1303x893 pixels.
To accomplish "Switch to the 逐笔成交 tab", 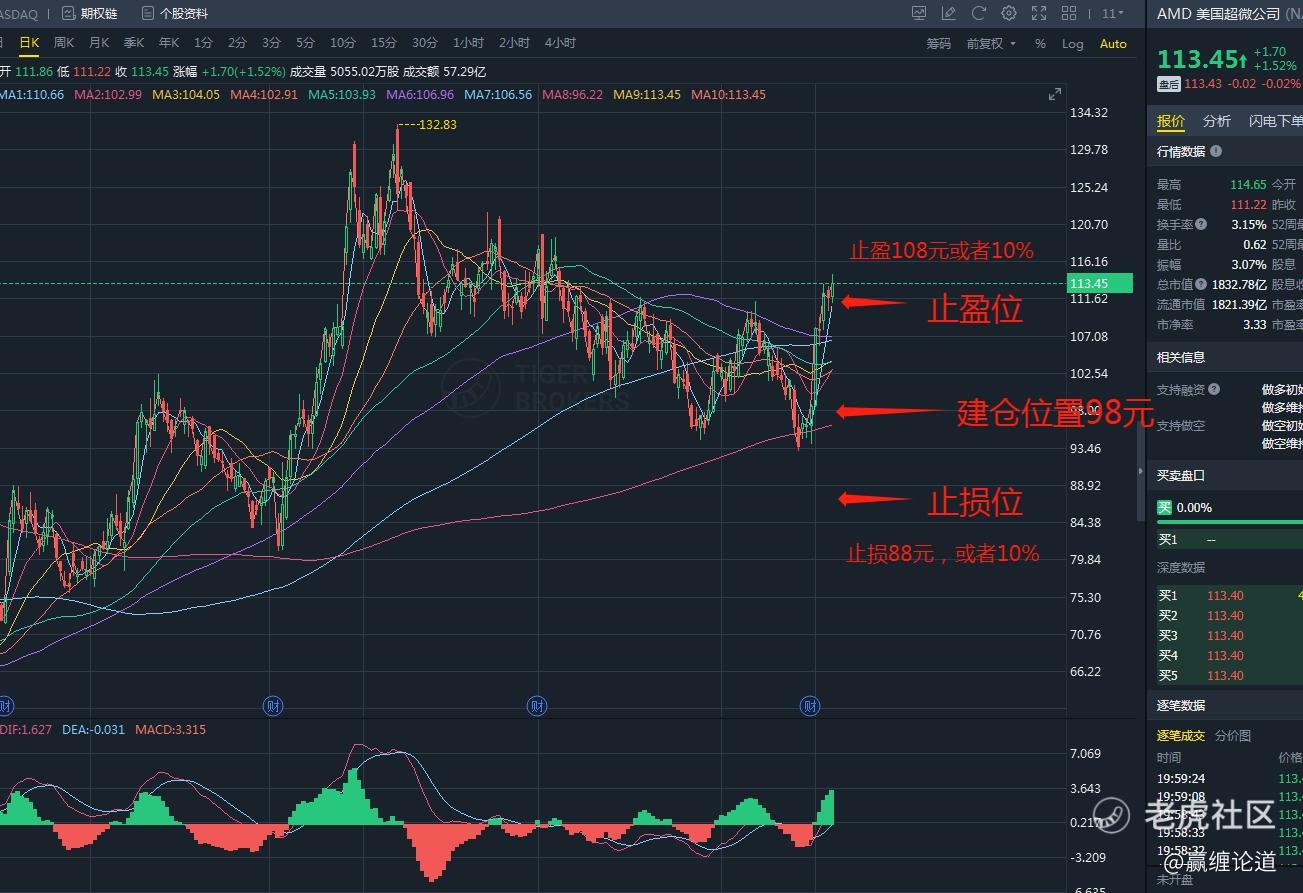I will pos(1181,735).
